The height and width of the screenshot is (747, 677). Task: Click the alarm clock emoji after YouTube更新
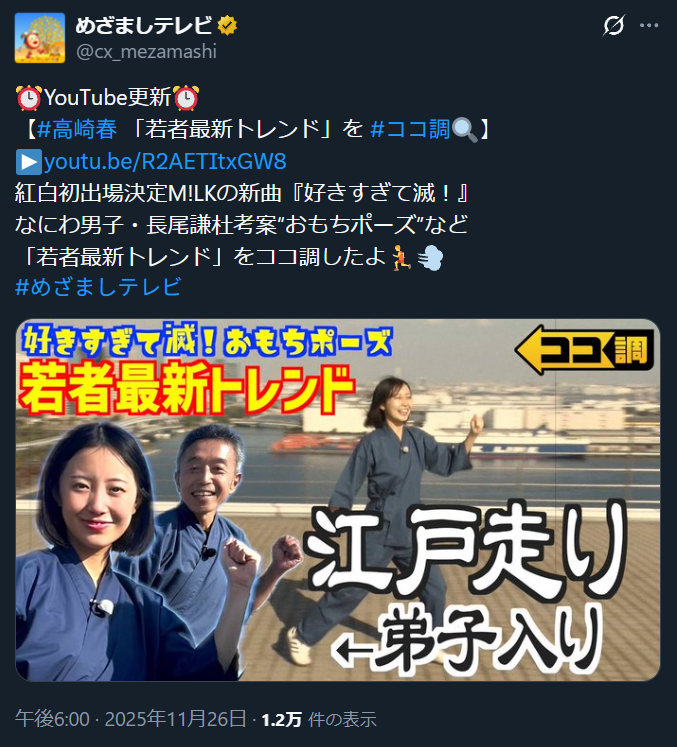click(186, 98)
